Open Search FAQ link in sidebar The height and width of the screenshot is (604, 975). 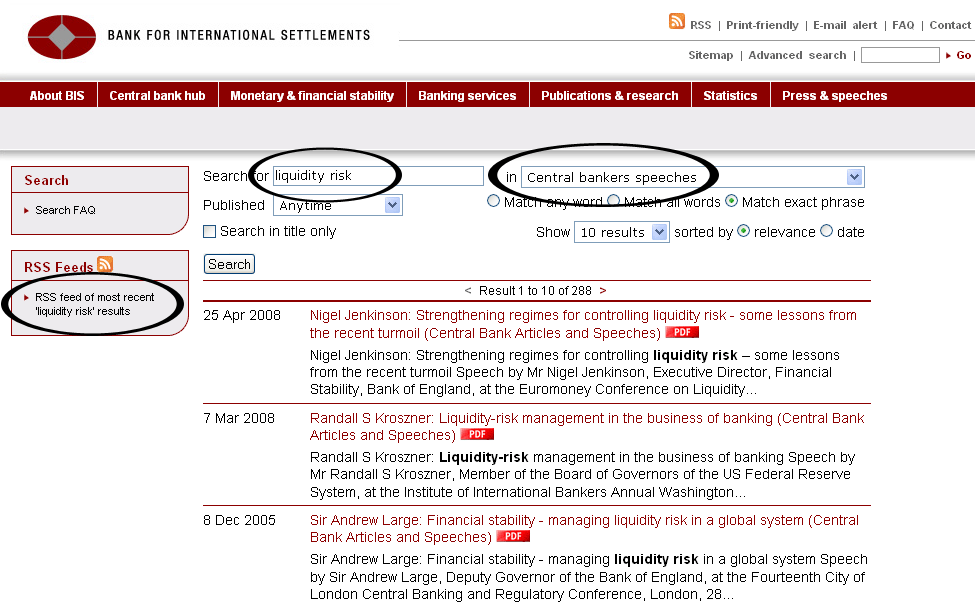(x=66, y=210)
